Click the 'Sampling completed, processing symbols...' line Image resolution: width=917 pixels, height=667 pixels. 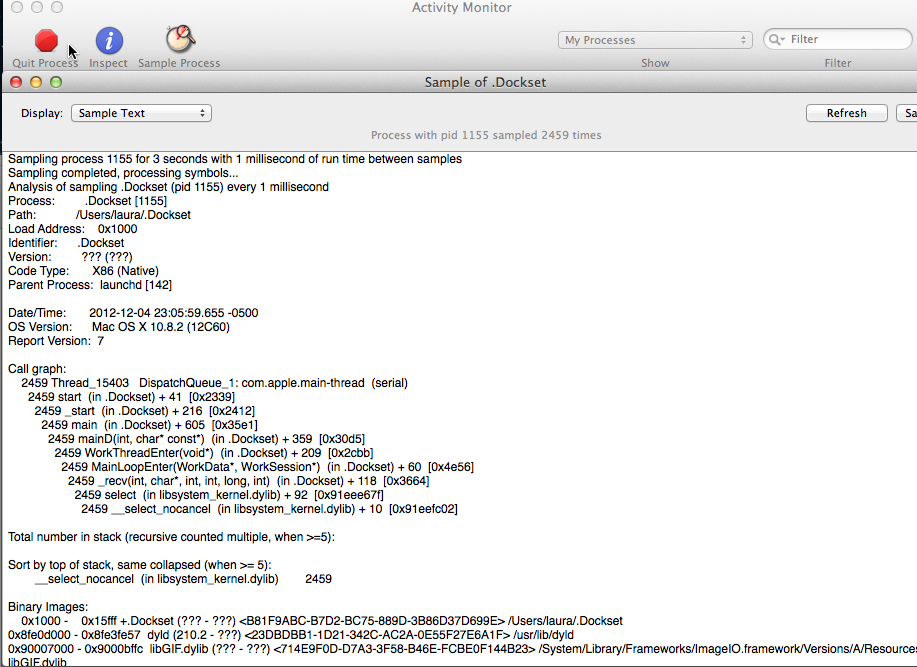point(123,173)
